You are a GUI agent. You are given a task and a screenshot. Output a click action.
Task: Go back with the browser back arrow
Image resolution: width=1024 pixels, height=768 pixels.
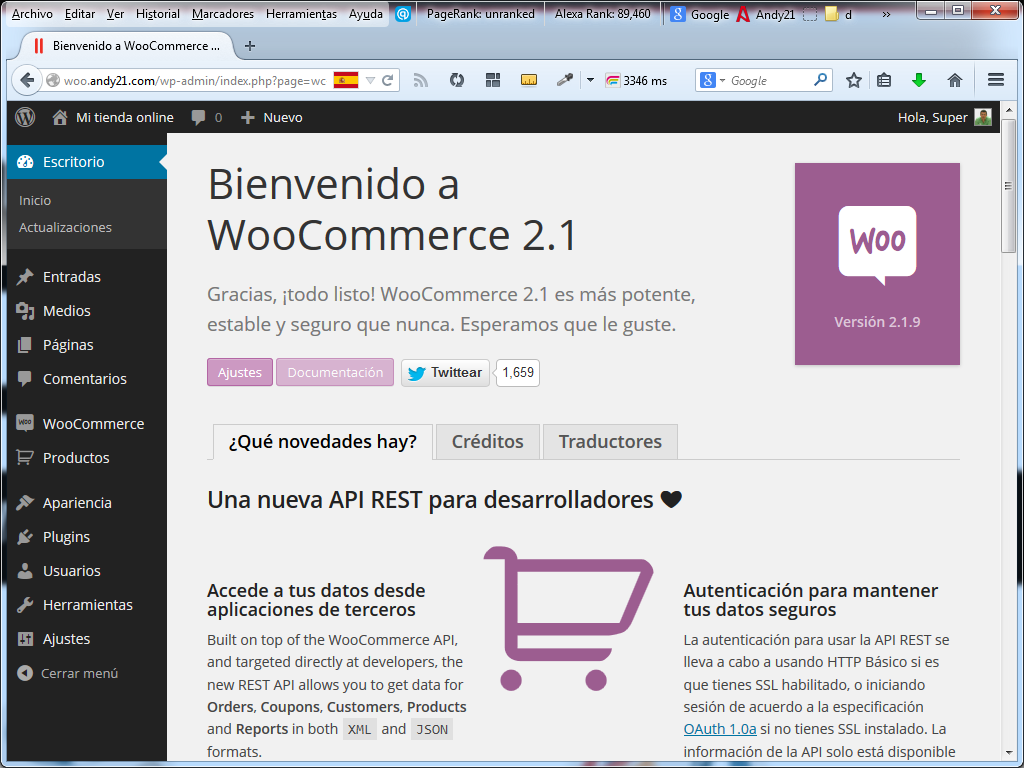tap(27, 80)
